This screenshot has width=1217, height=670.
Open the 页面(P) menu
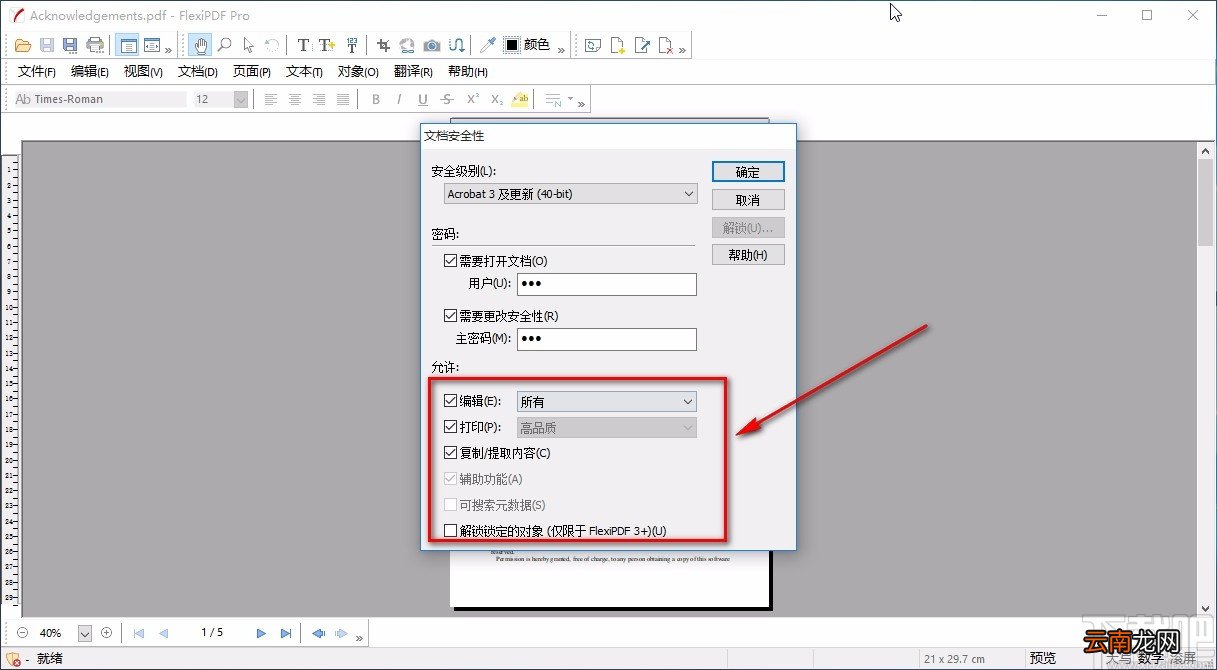pyautogui.click(x=252, y=72)
